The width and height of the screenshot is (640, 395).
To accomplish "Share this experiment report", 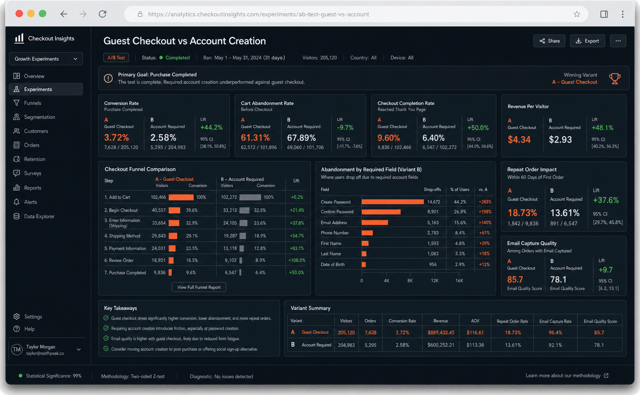I will click(x=549, y=41).
